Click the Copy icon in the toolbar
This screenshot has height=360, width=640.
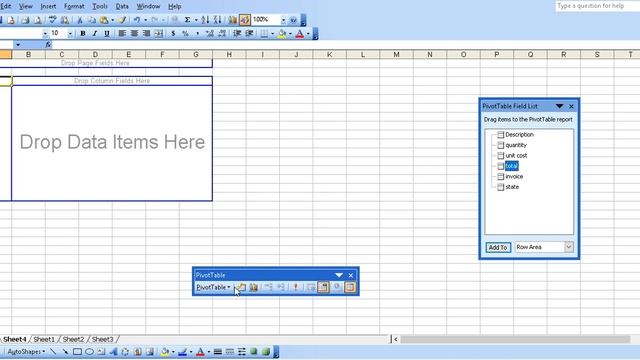pyautogui.click(x=92, y=20)
